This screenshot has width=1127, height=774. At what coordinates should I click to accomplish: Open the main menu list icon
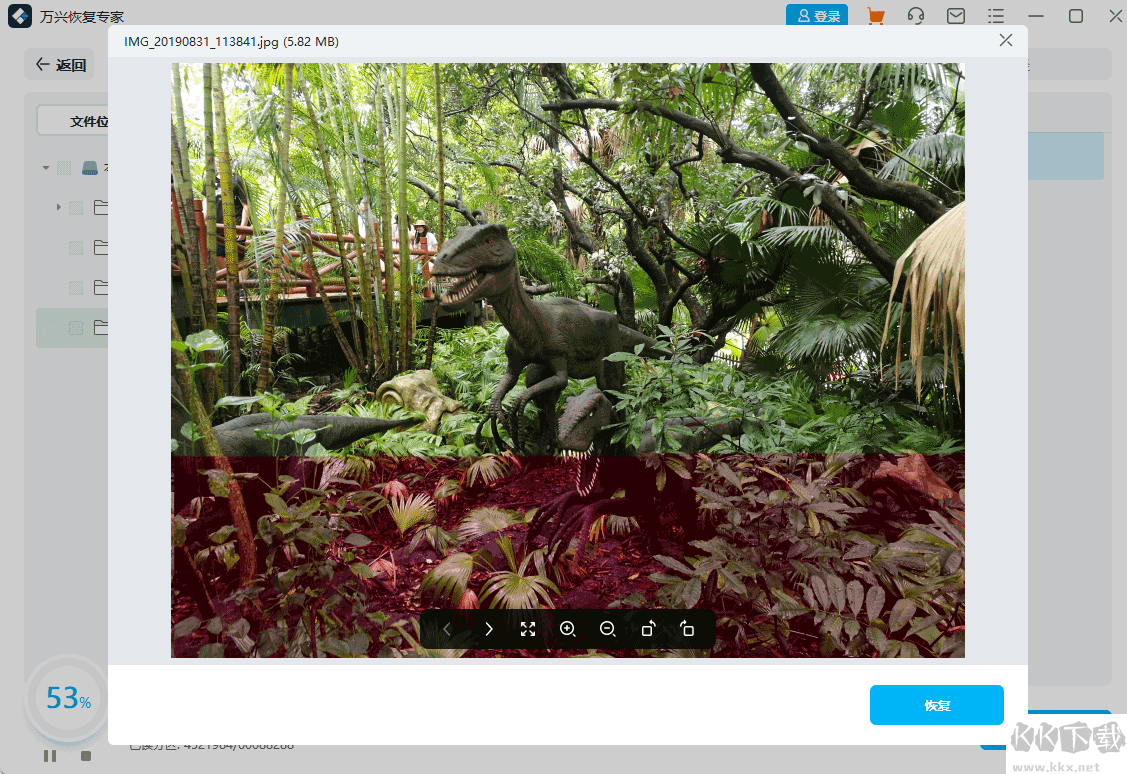pos(995,16)
